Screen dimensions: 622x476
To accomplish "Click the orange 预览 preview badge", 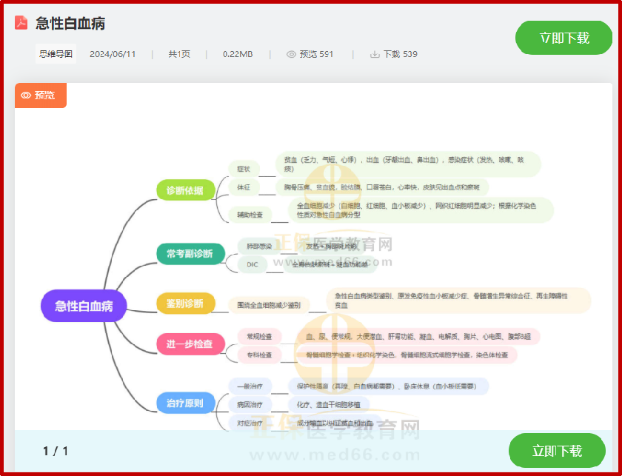I will [x=42, y=96].
